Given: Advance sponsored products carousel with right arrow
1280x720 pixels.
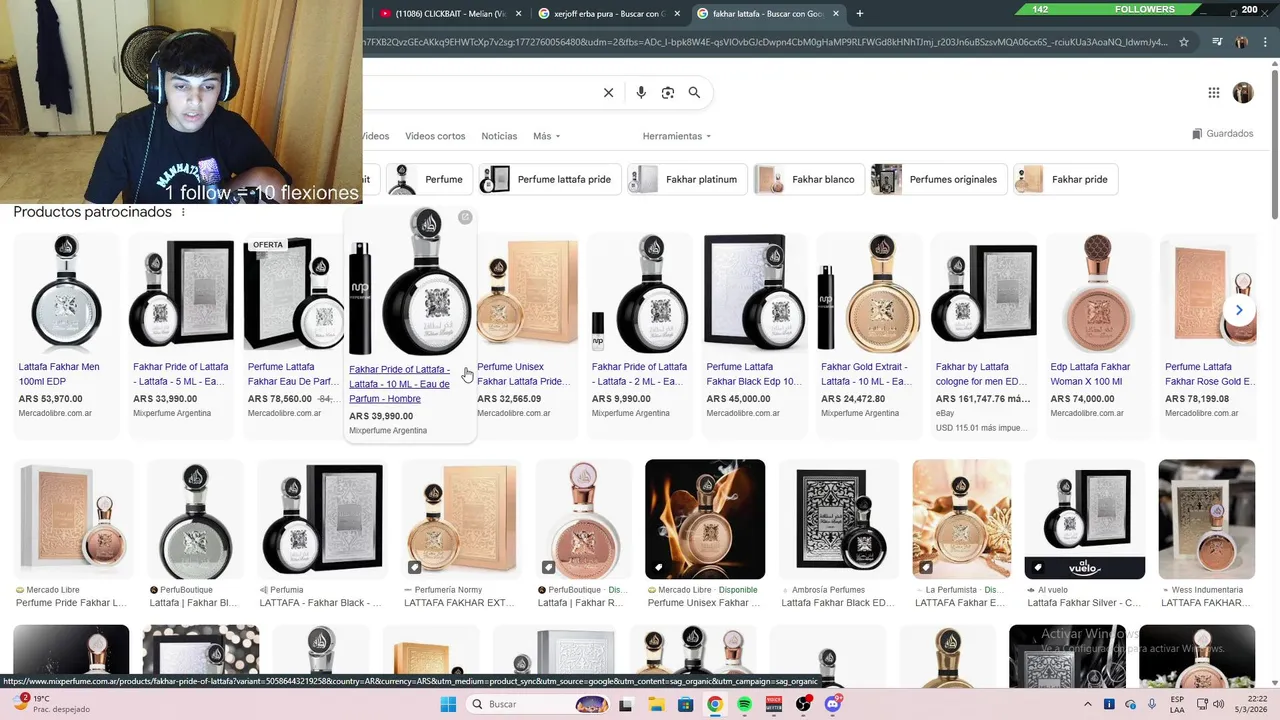Looking at the screenshot, I should (1239, 310).
